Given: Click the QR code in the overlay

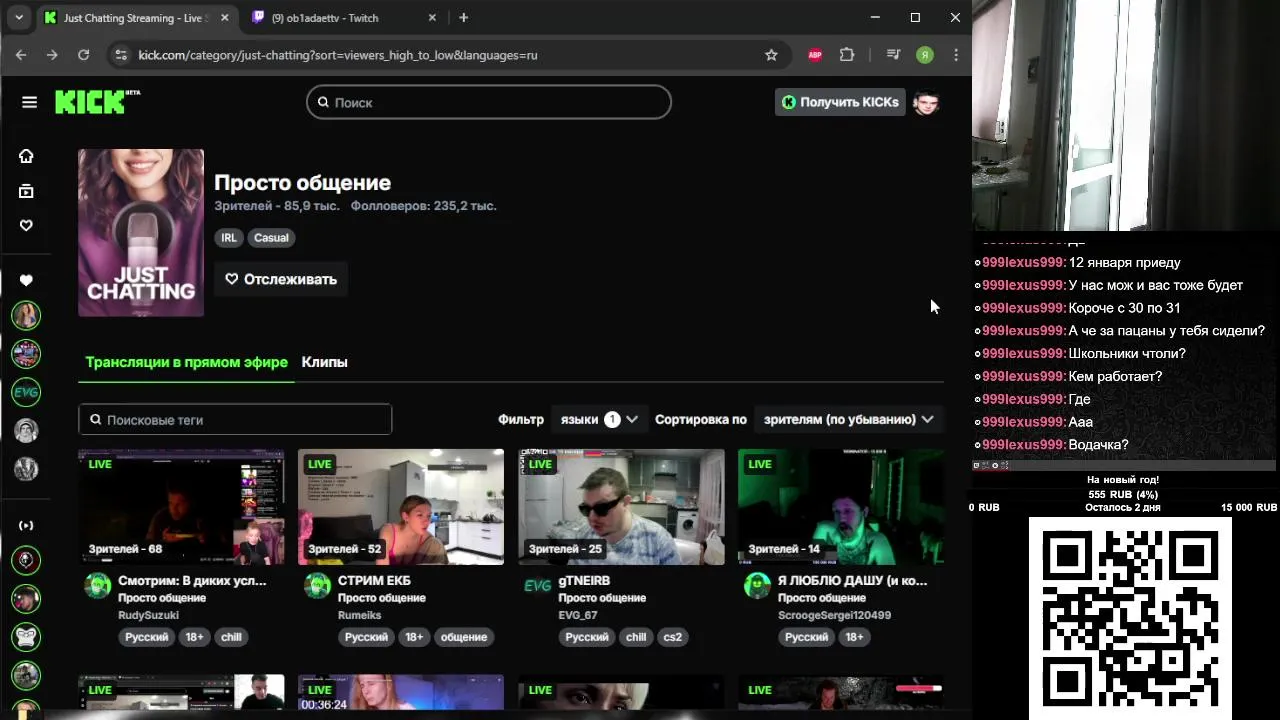Looking at the screenshot, I should point(1130,618).
